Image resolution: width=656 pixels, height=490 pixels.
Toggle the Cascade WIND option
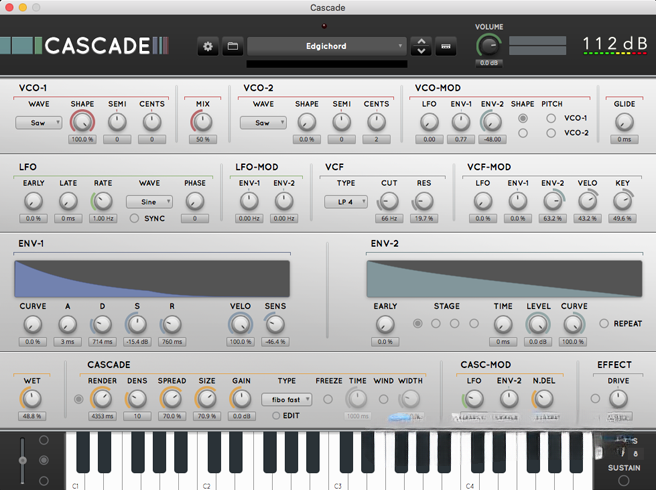[383, 399]
